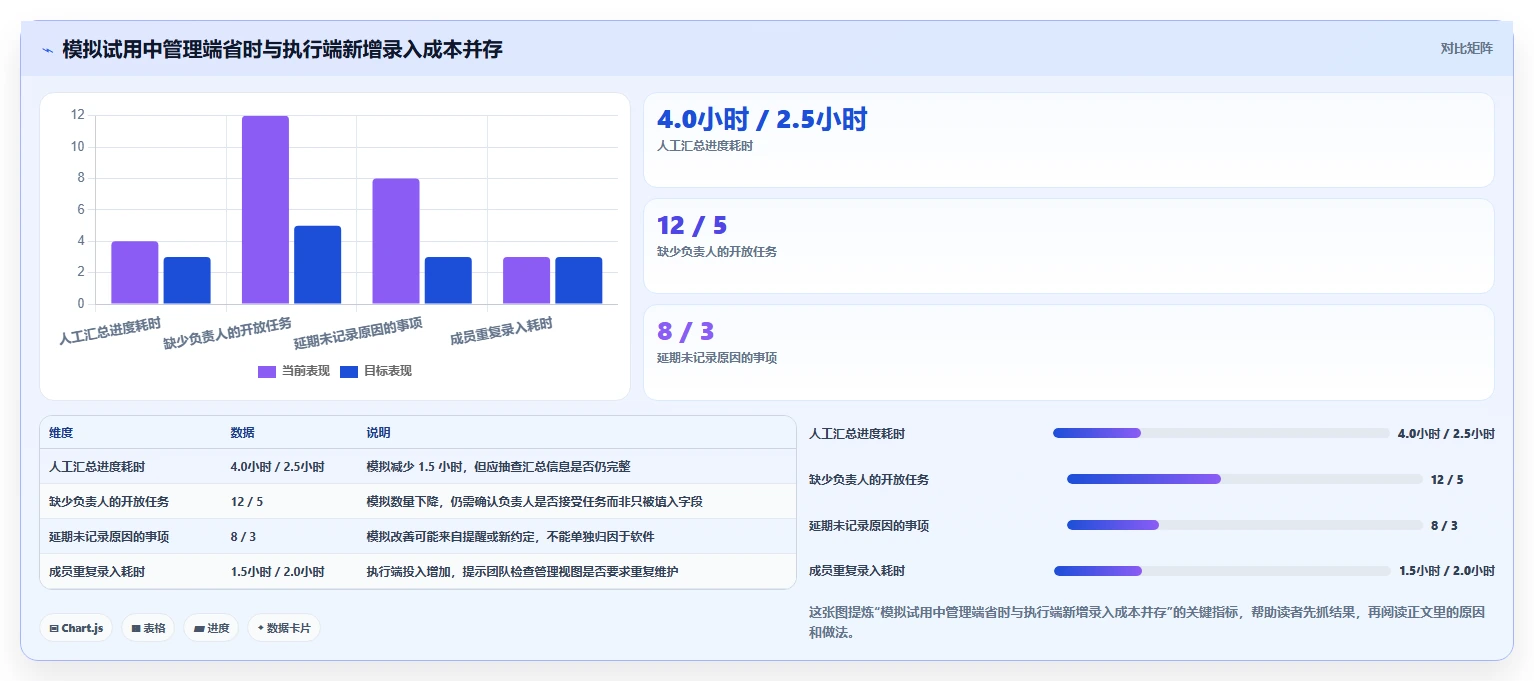Click the 维度 table column header

point(61,433)
